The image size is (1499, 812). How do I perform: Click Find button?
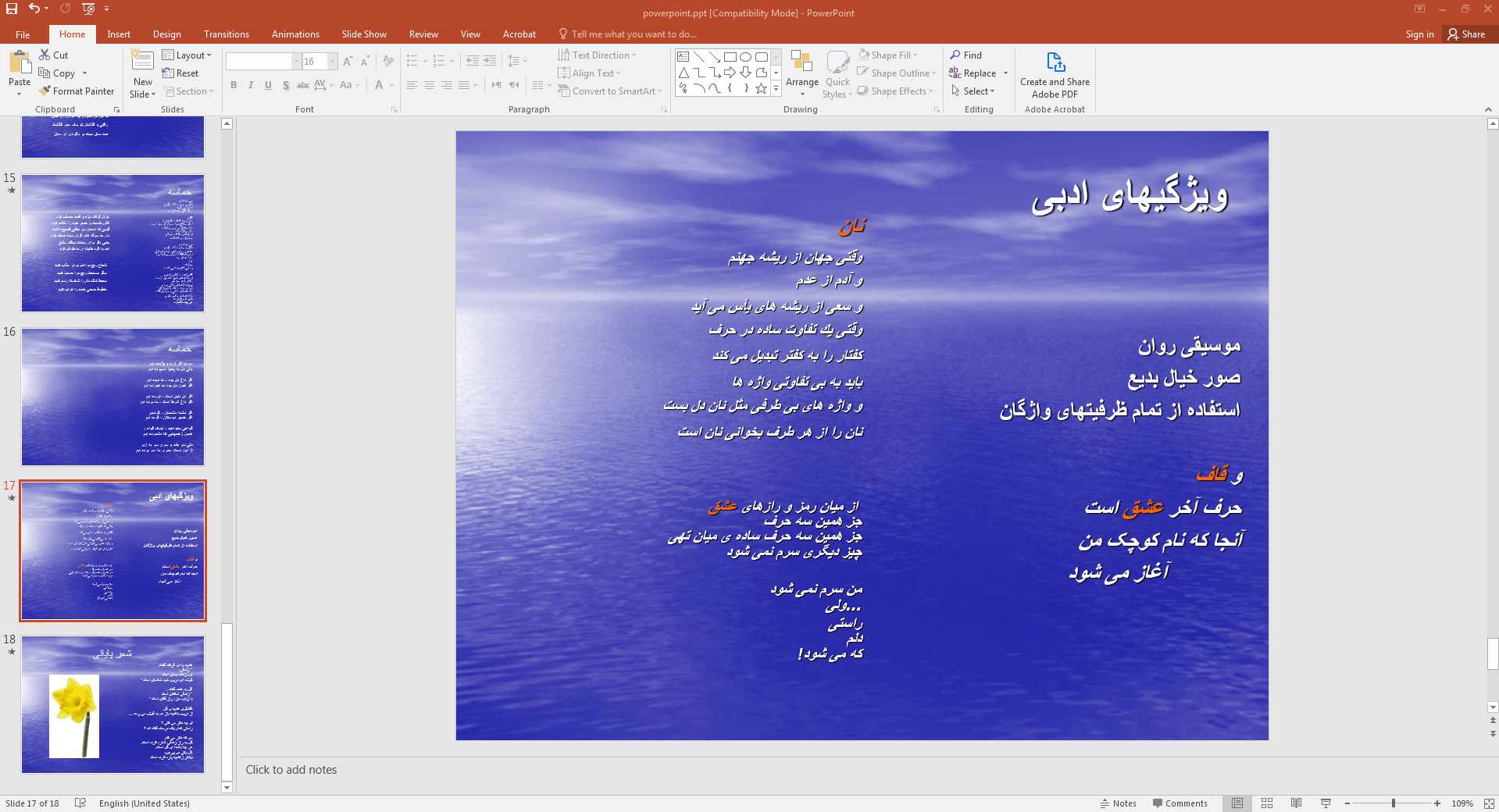[x=966, y=55]
